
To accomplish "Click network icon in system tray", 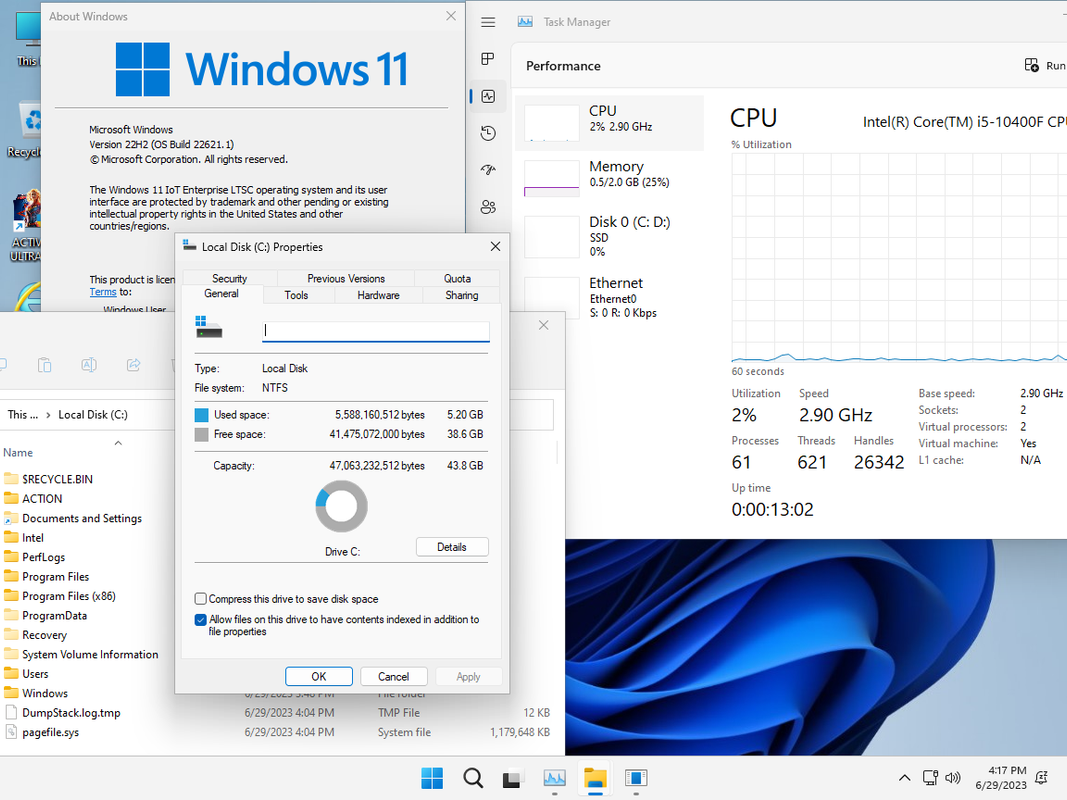I will (x=930, y=778).
